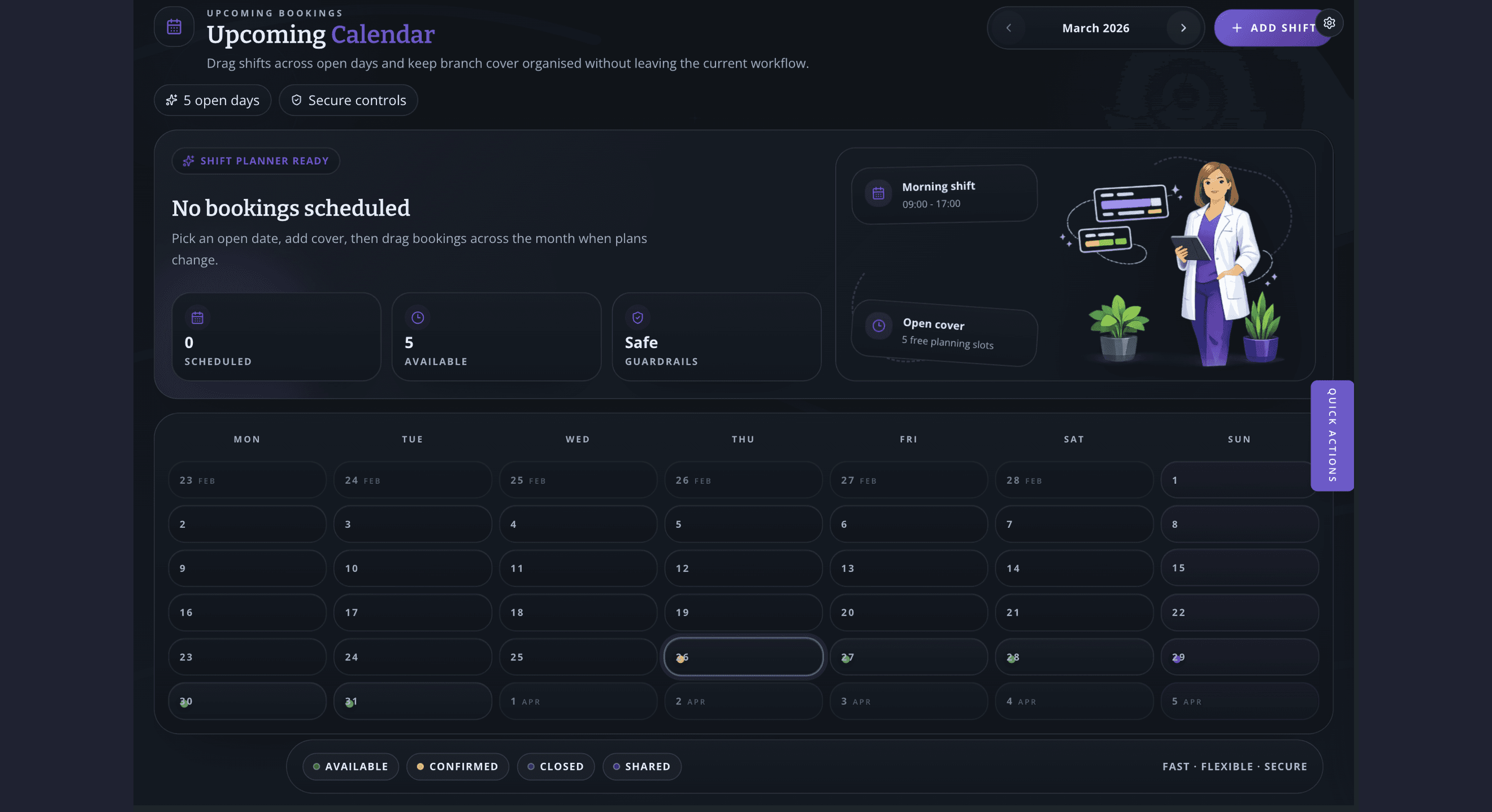Viewport: 1492px width, 812px height.
Task: Click the calendar icon beside Upcoming Calendar
Action: coord(175,26)
